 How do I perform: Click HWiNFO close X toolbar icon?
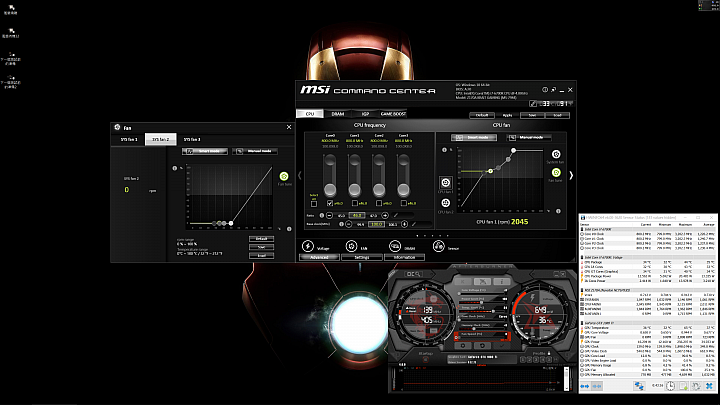(709, 386)
